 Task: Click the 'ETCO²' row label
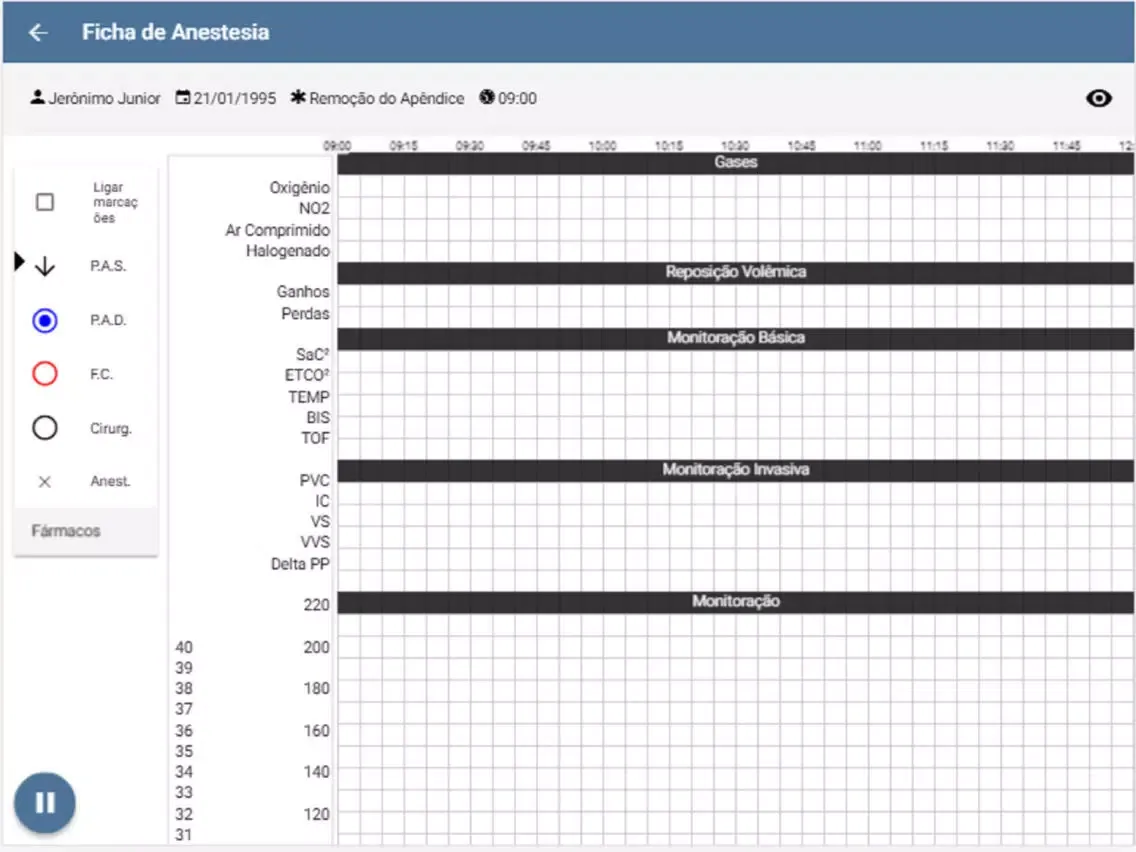tap(307, 375)
